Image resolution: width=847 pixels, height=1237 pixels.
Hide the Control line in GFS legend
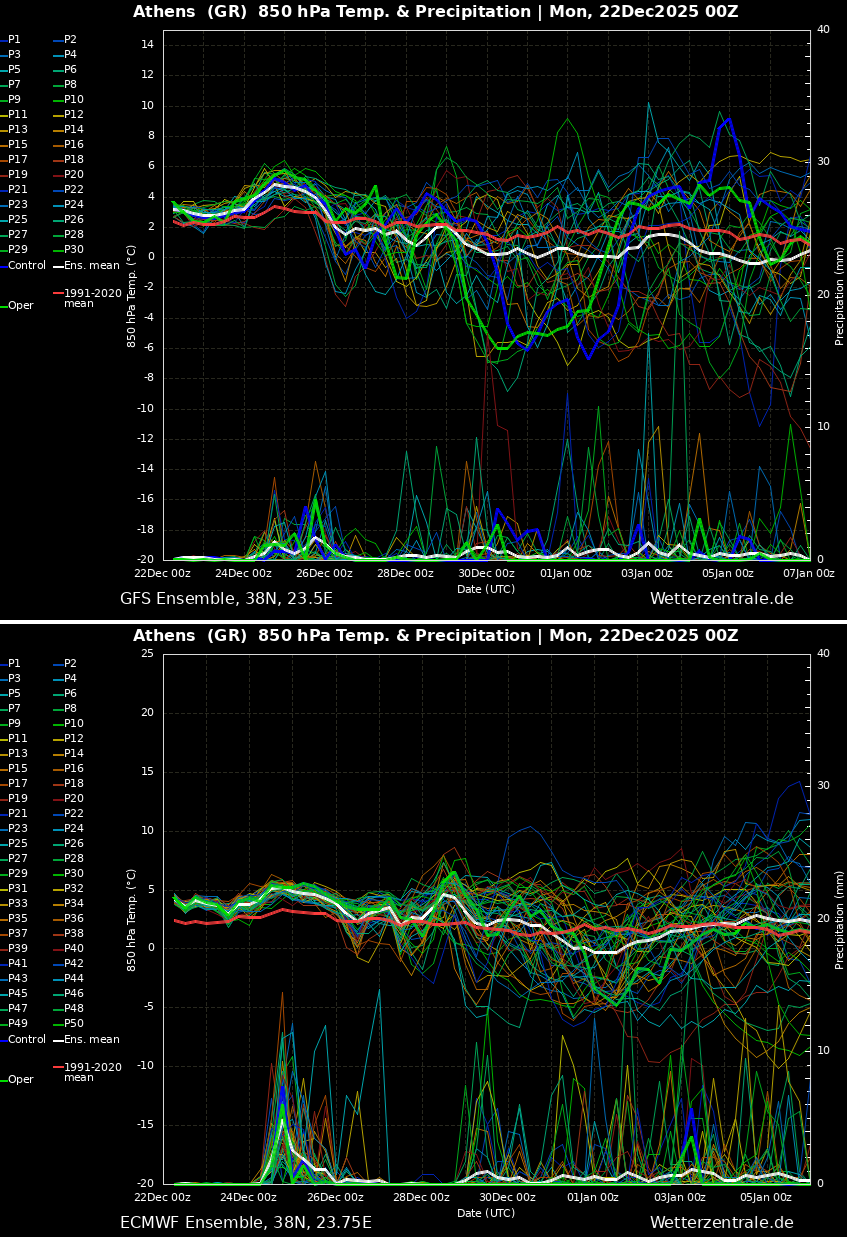[27, 266]
